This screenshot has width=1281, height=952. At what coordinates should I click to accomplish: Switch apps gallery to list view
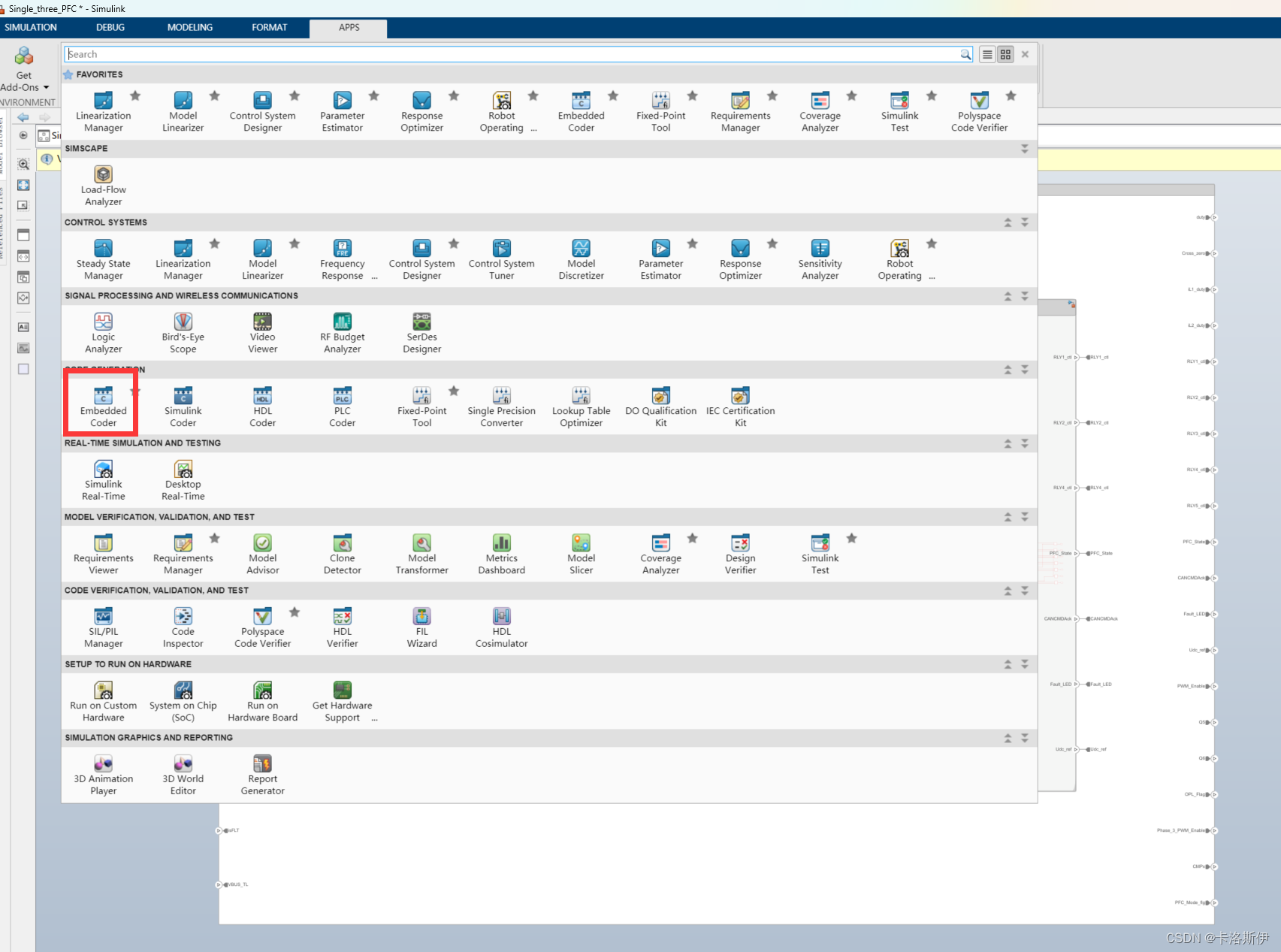pyautogui.click(x=987, y=54)
